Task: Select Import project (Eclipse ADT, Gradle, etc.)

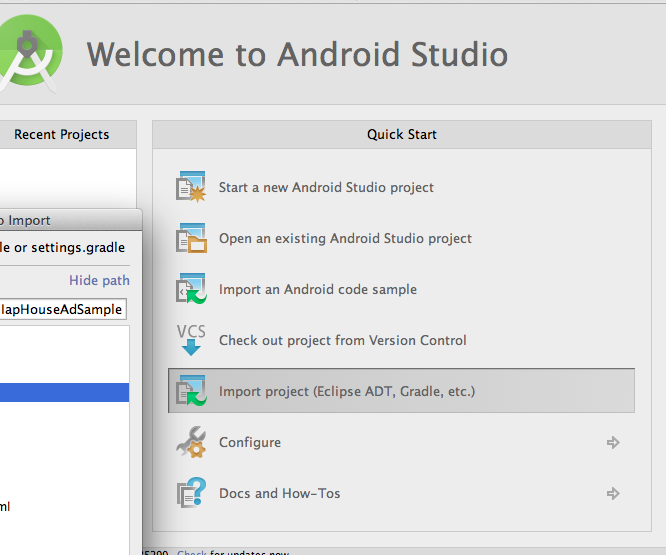Action: tap(401, 391)
